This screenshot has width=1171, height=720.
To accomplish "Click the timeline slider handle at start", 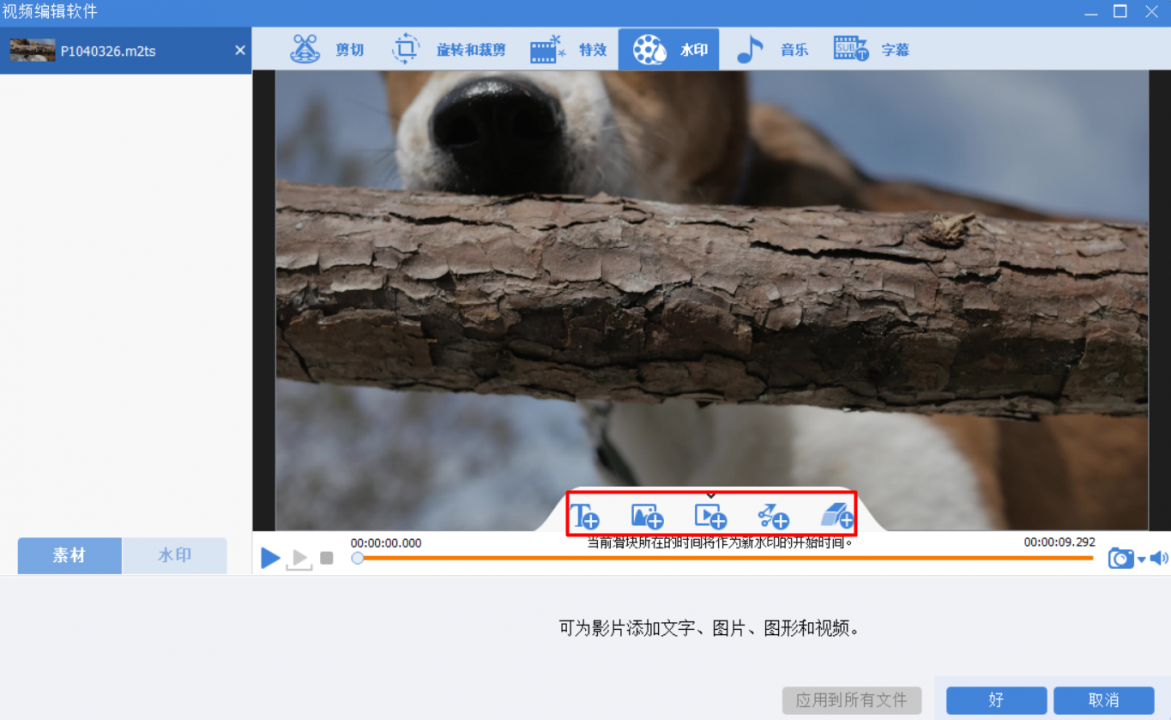I will click(x=358, y=558).
